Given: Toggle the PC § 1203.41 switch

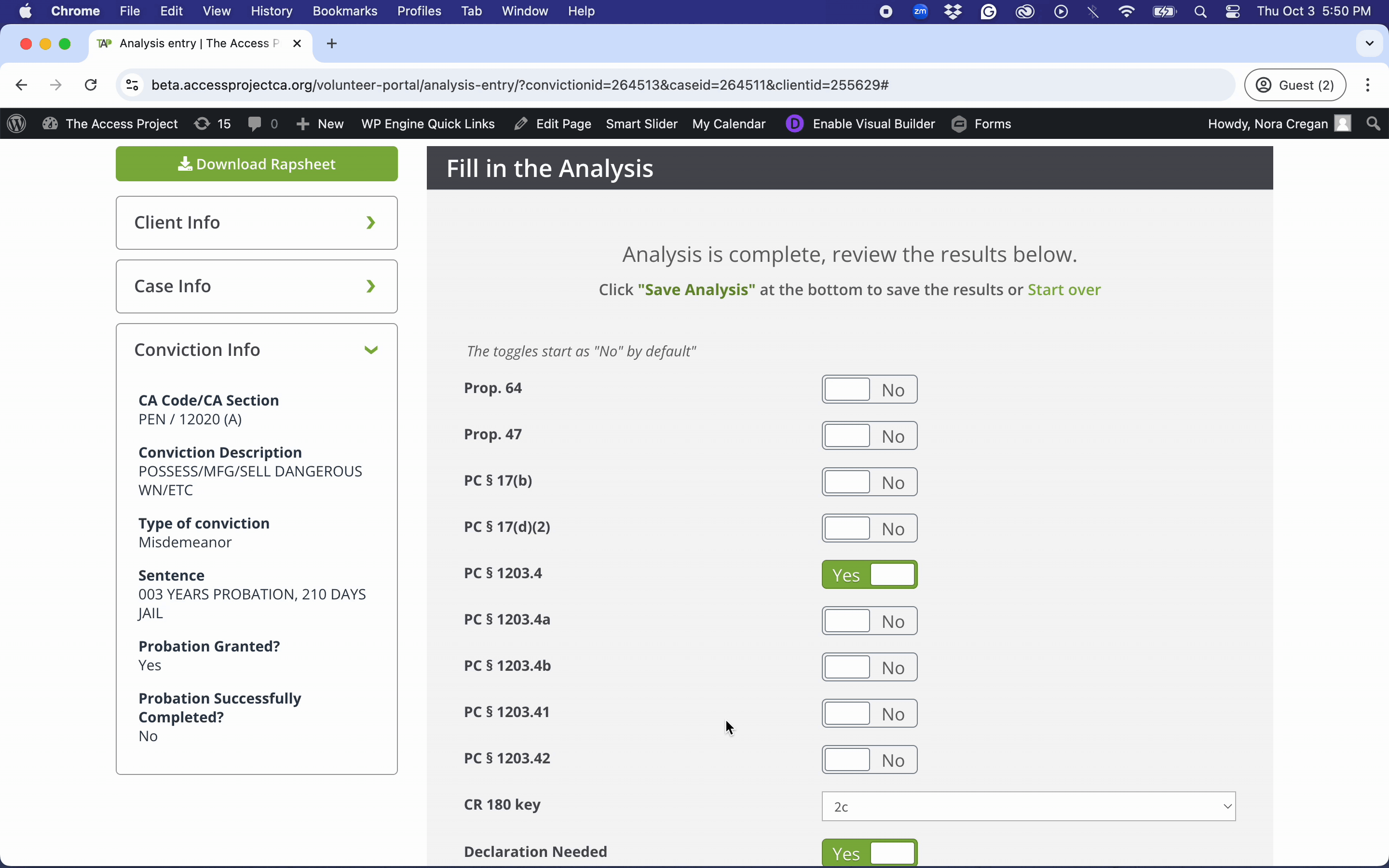Looking at the screenshot, I should point(870,714).
